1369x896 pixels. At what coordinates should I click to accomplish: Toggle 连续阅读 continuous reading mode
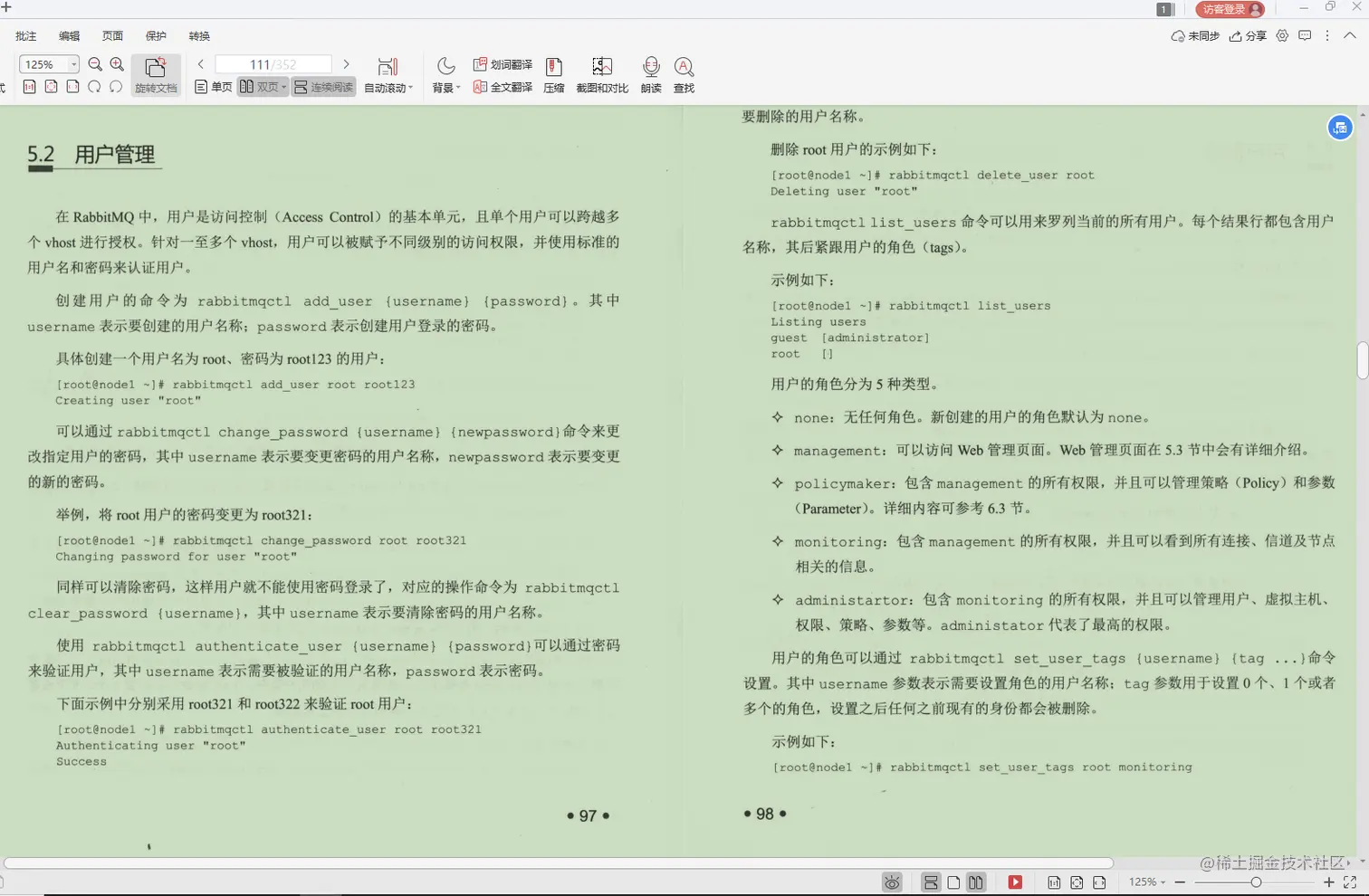pos(323,87)
